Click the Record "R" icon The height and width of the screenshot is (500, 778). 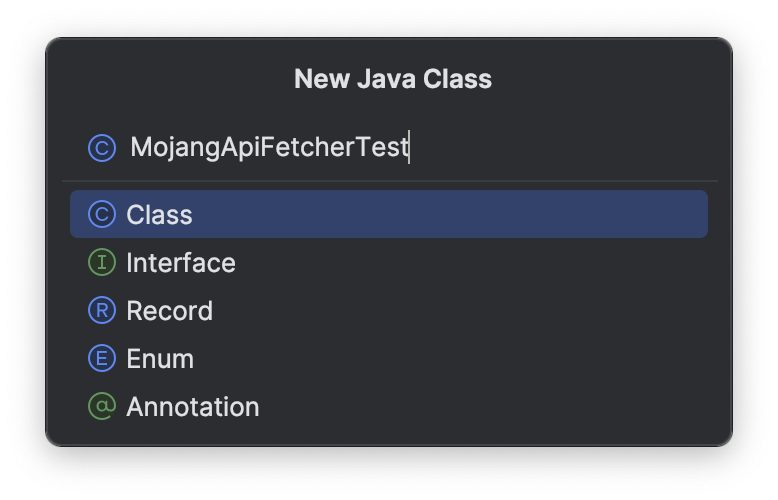pos(101,311)
